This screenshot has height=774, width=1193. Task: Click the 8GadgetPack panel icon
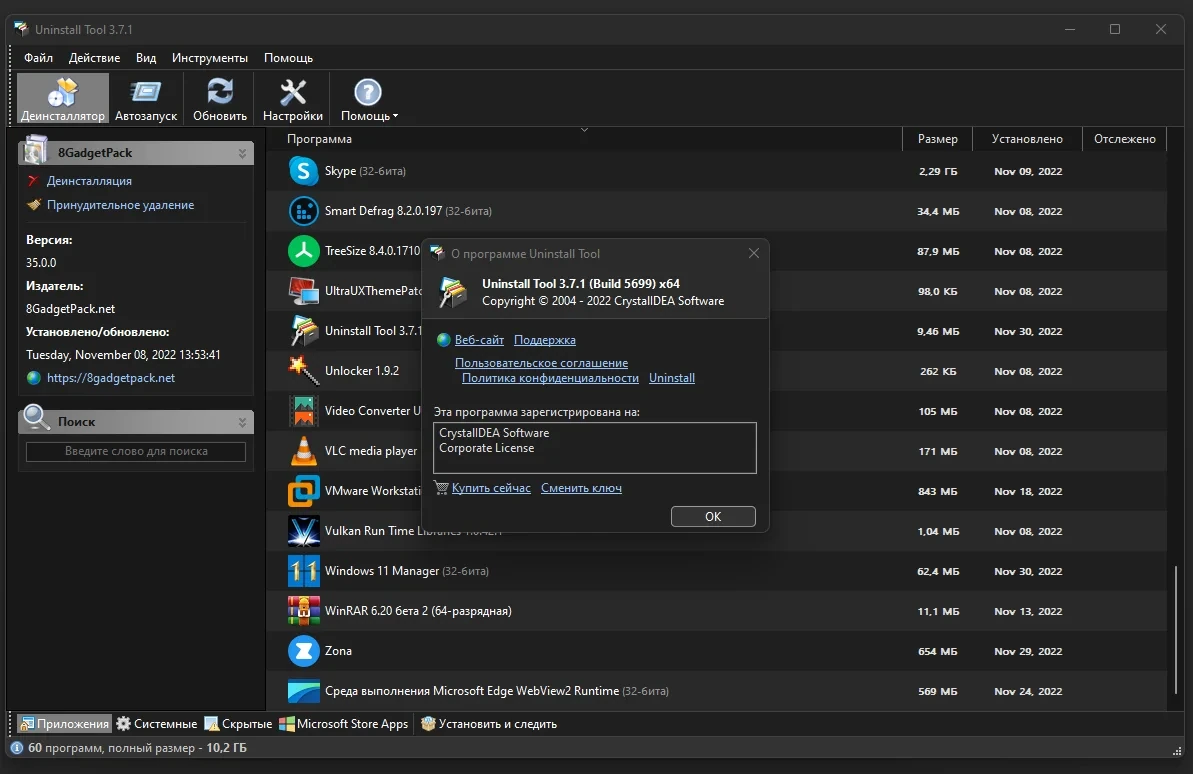pyautogui.click(x=35, y=151)
